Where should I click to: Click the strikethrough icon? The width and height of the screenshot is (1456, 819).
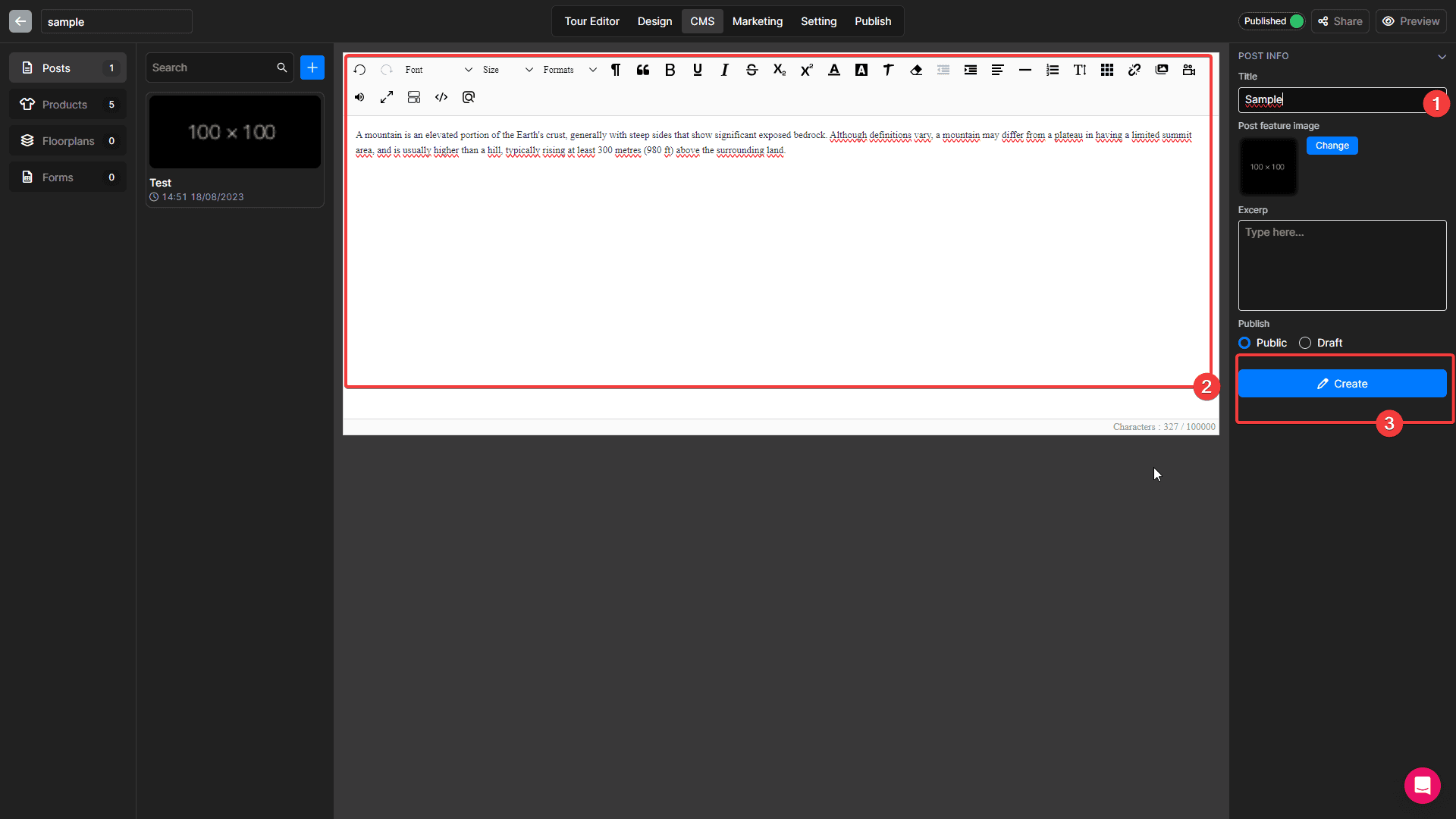752,70
